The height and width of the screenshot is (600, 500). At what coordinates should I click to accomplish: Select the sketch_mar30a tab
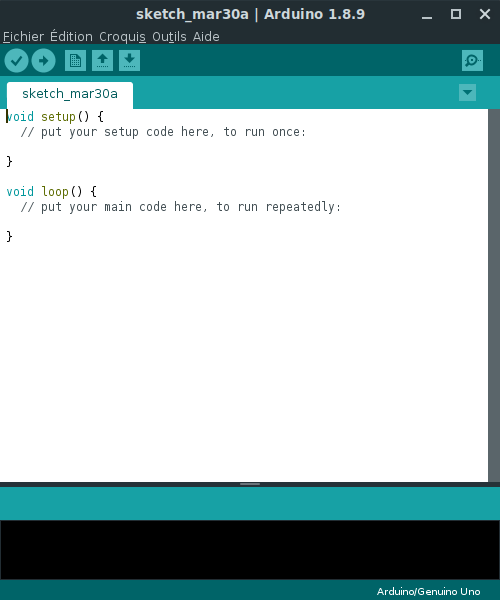click(70, 94)
